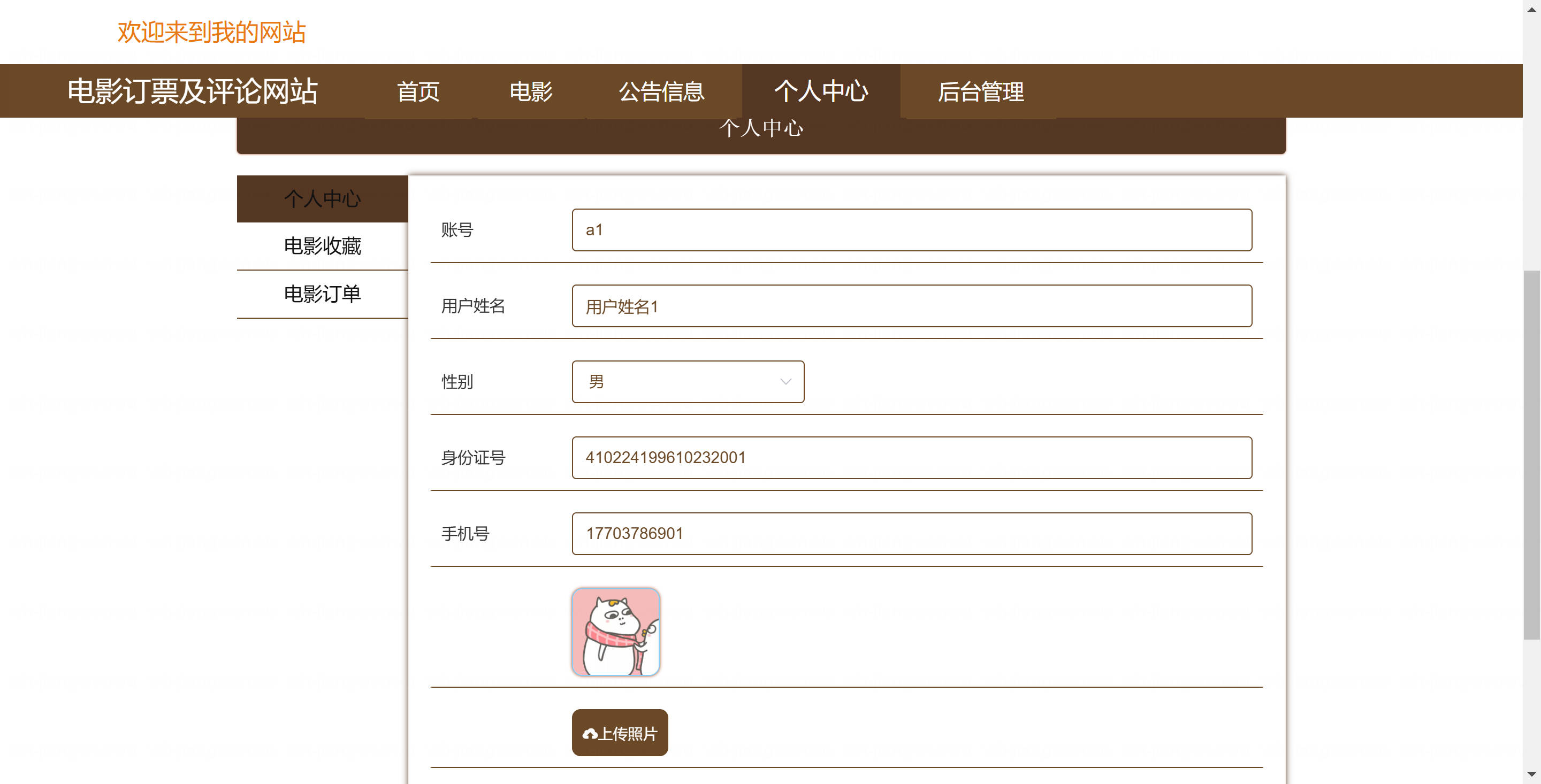
Task: Focus the 用户姓名 text field
Action: click(911, 305)
